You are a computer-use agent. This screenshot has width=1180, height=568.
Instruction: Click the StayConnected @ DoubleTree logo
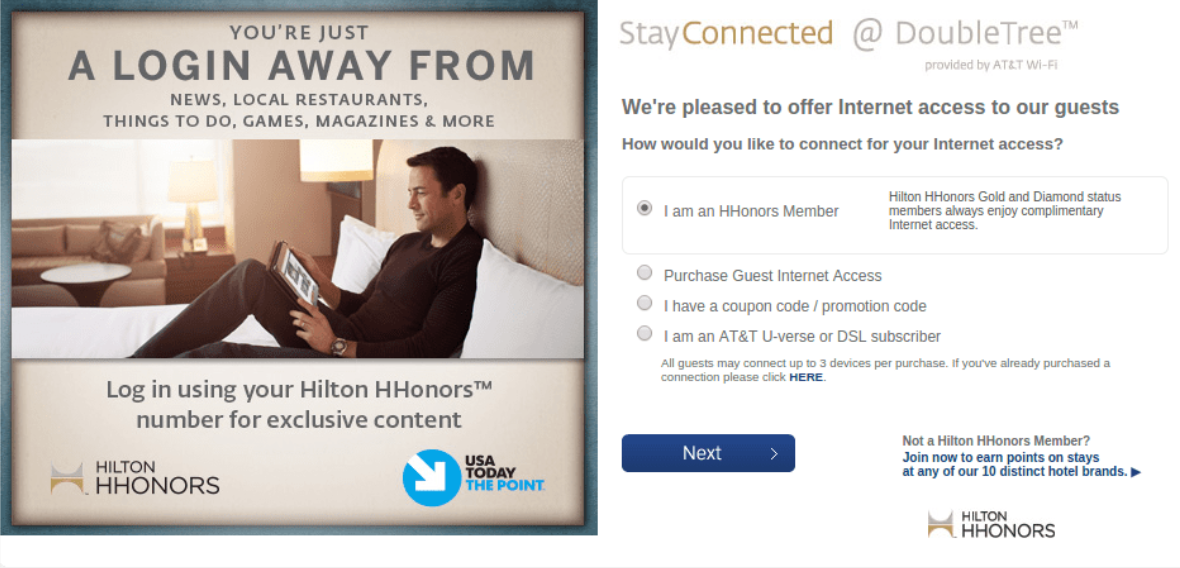coord(849,35)
